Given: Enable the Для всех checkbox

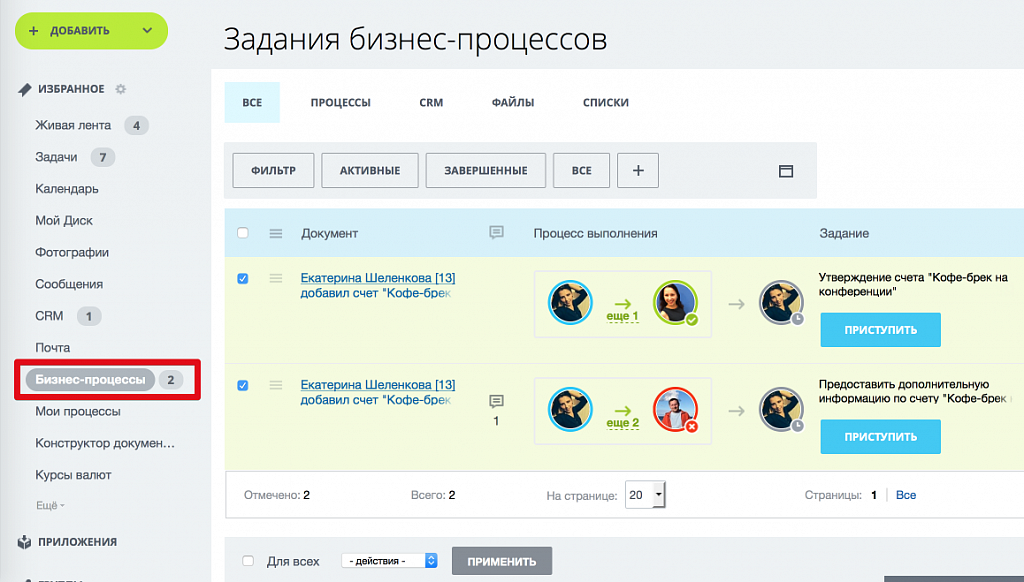Looking at the screenshot, I should 248,560.
